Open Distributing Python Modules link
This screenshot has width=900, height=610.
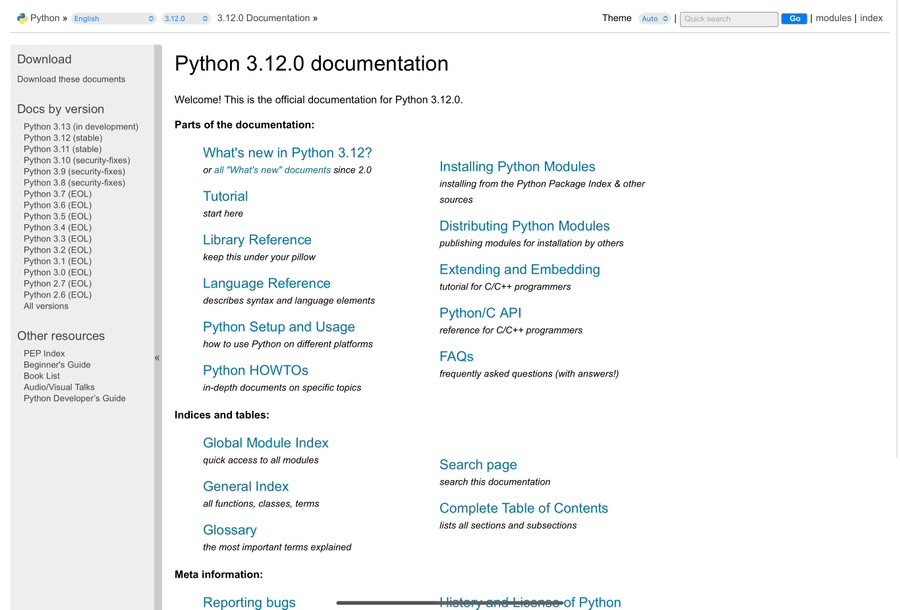tap(525, 226)
